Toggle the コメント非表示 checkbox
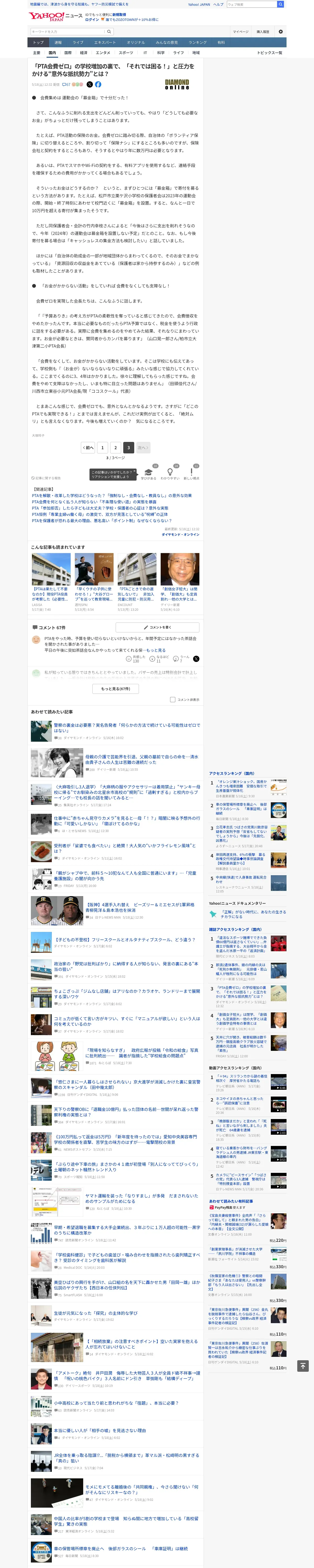The width and height of the screenshot is (314, 1568). [172, 699]
